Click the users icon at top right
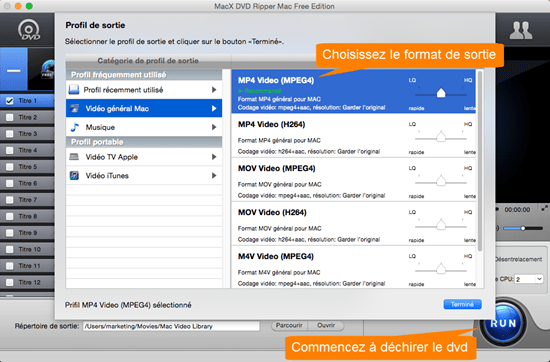 point(521,31)
